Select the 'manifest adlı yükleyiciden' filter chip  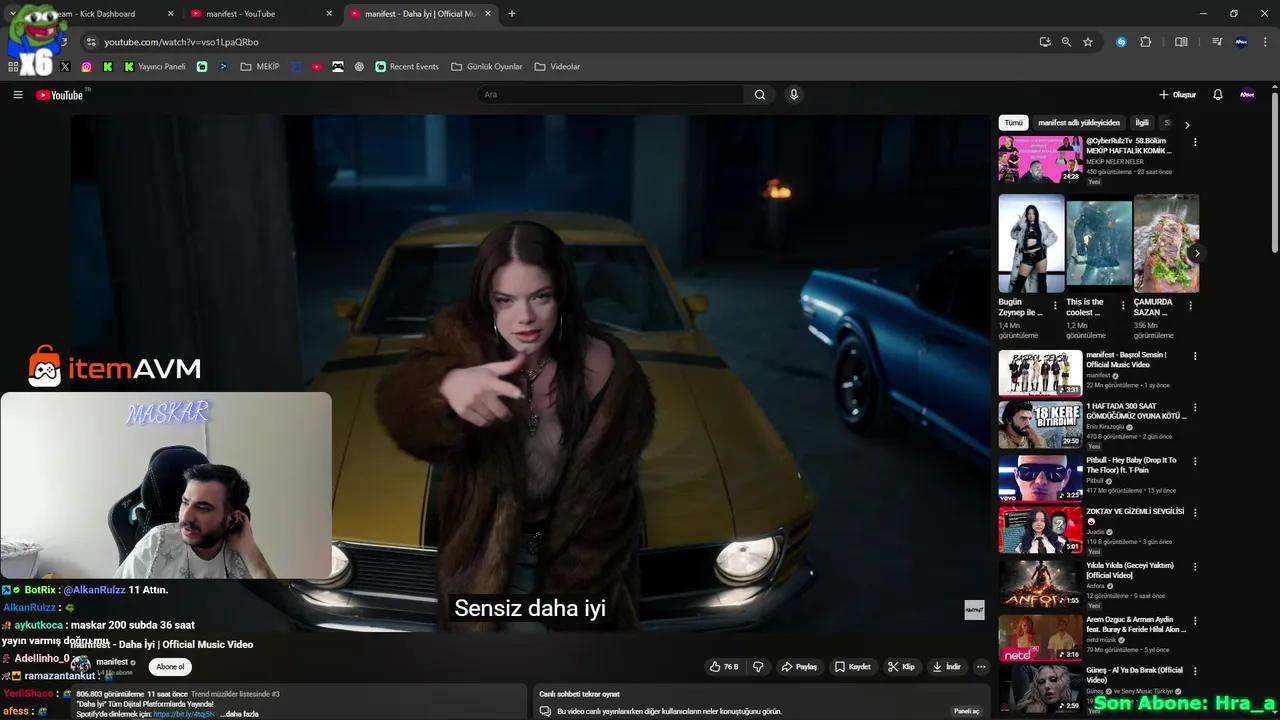pos(1079,123)
